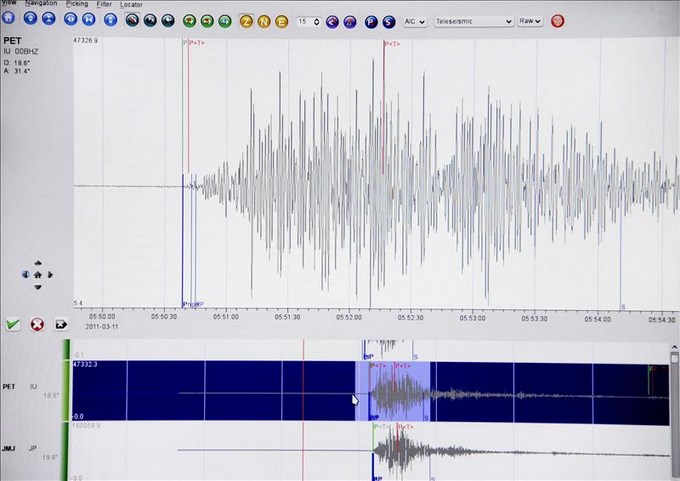Open the AIC picker dropdown
680x481 pixels.
click(x=414, y=20)
